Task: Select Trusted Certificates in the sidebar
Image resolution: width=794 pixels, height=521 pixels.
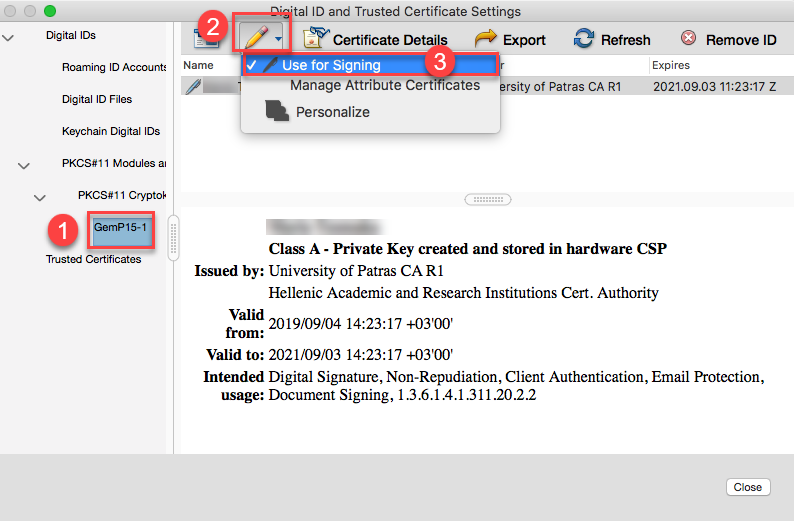Action: [94, 259]
